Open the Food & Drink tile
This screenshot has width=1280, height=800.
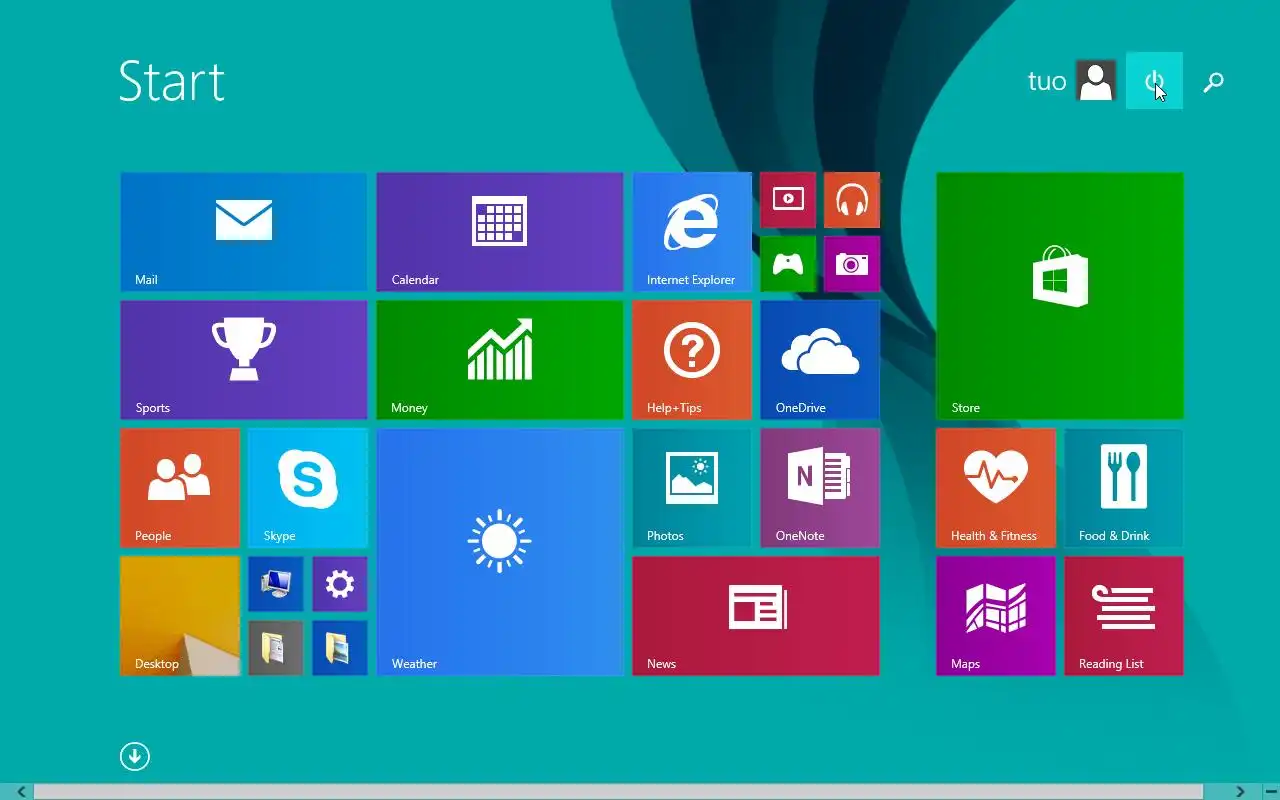pyautogui.click(x=1124, y=488)
